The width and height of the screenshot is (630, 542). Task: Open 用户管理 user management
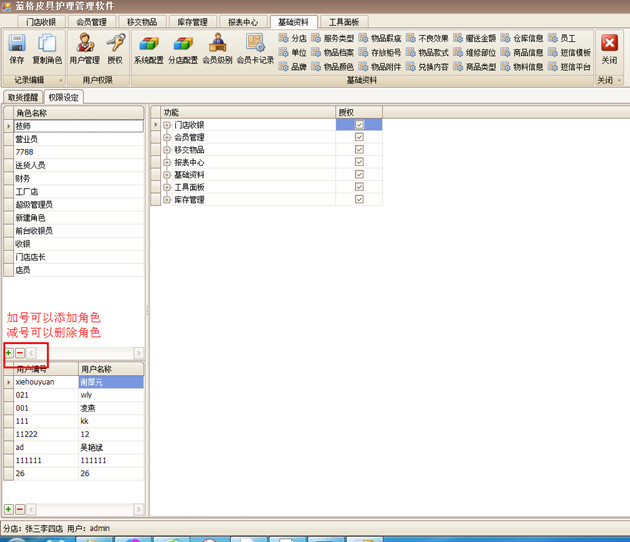coord(84,46)
